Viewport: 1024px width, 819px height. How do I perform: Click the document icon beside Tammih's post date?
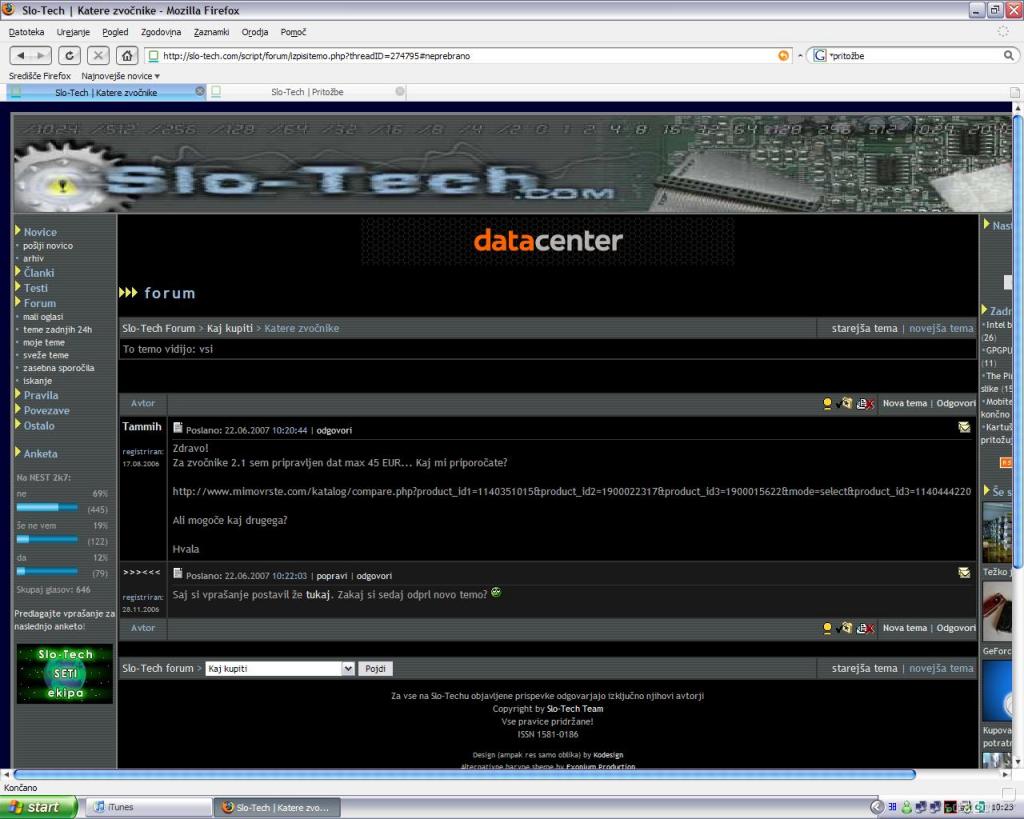178,428
